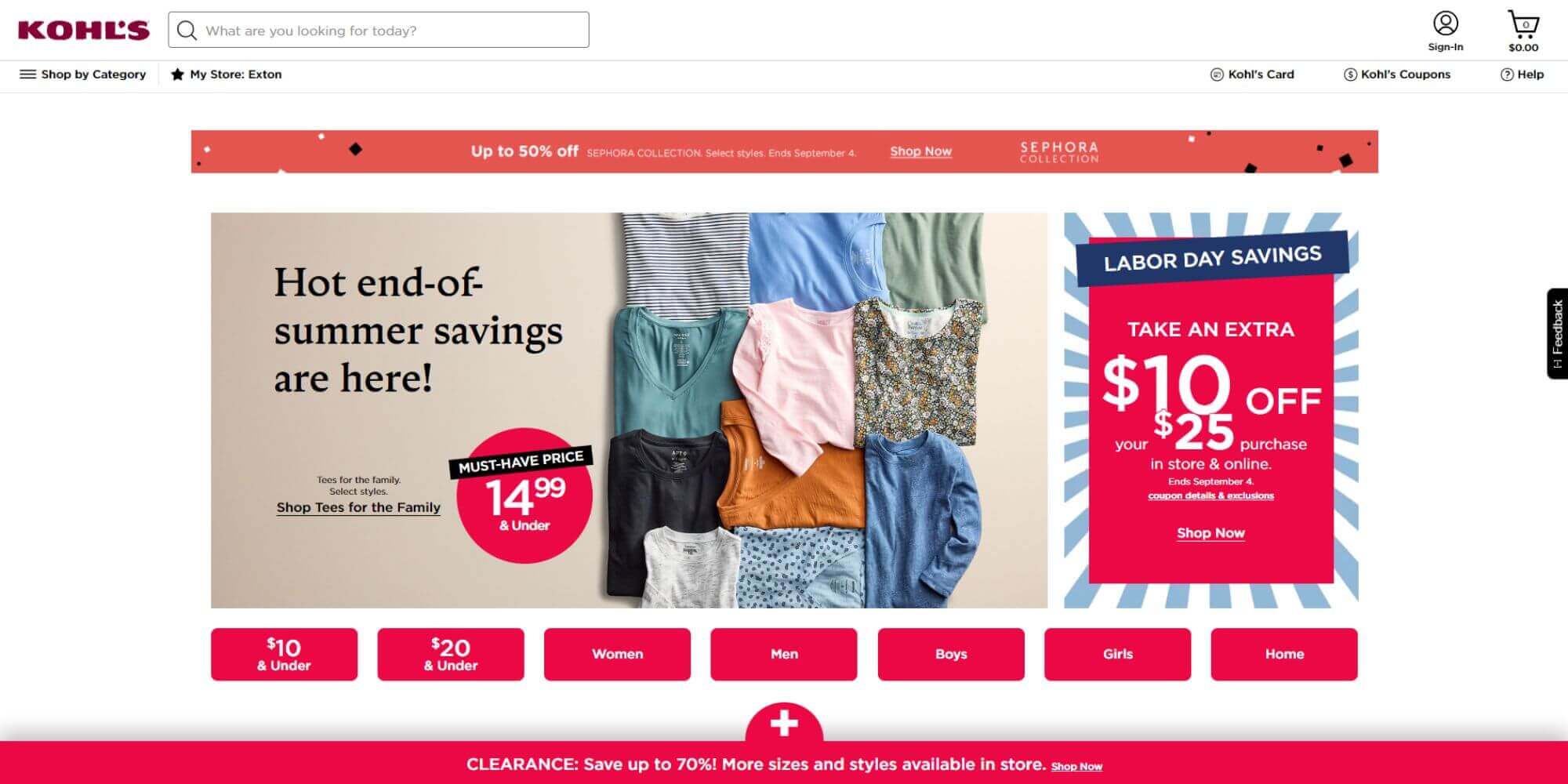Select the Women category button
Image resolution: width=1568 pixels, height=784 pixels.
click(617, 654)
